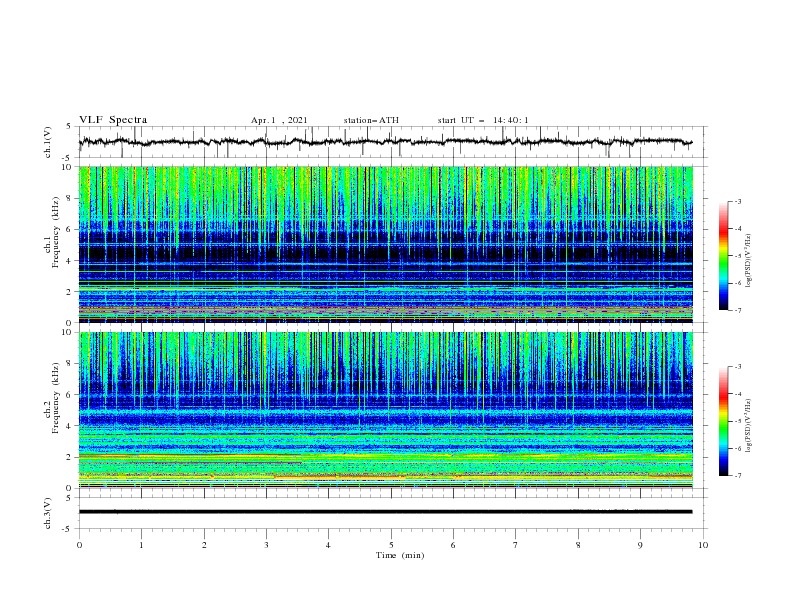Click the 'VLF Spectra' title text
This screenshot has height=612, width=792.
113,120
